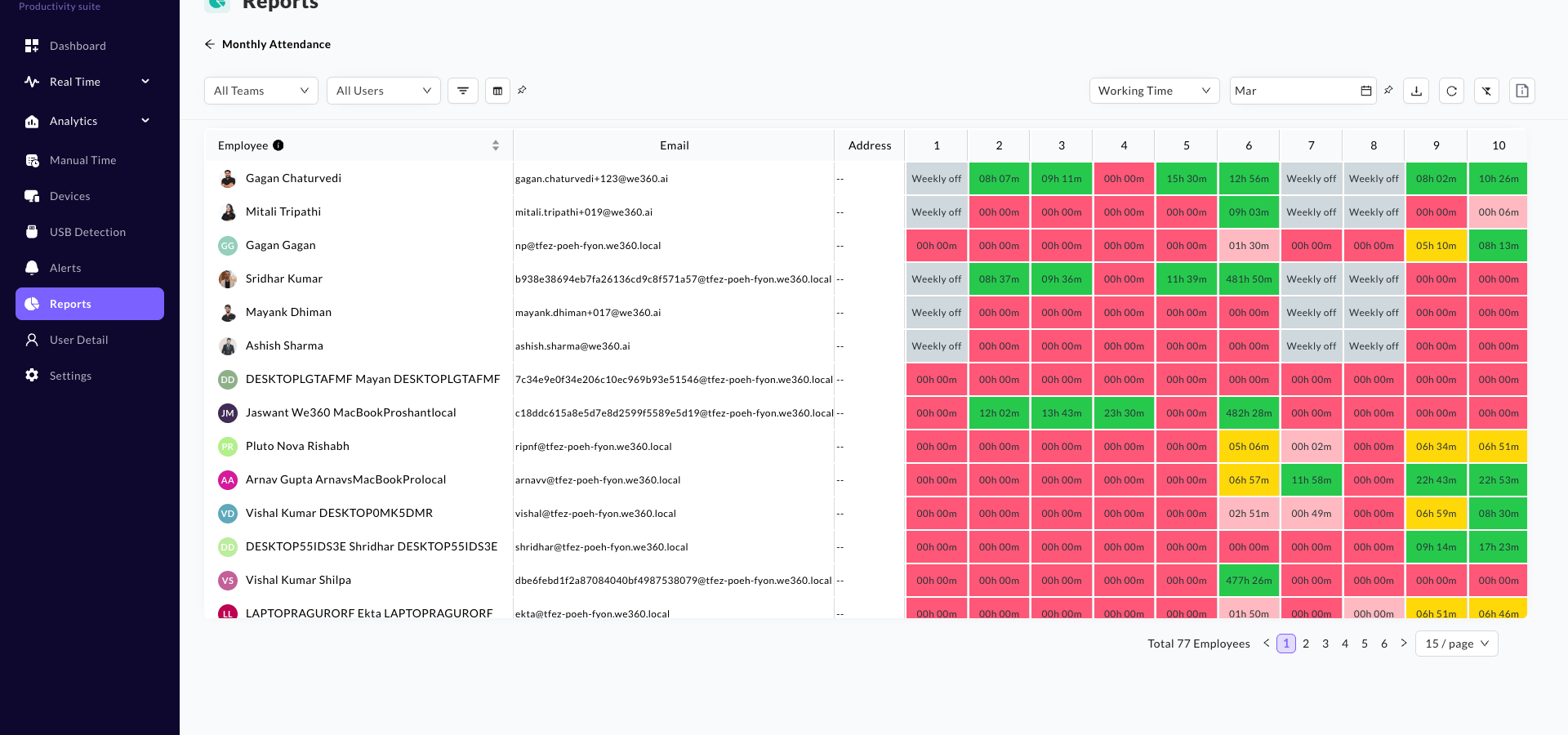Click the Address column header
This screenshot has width=1568, height=735.
(870, 145)
